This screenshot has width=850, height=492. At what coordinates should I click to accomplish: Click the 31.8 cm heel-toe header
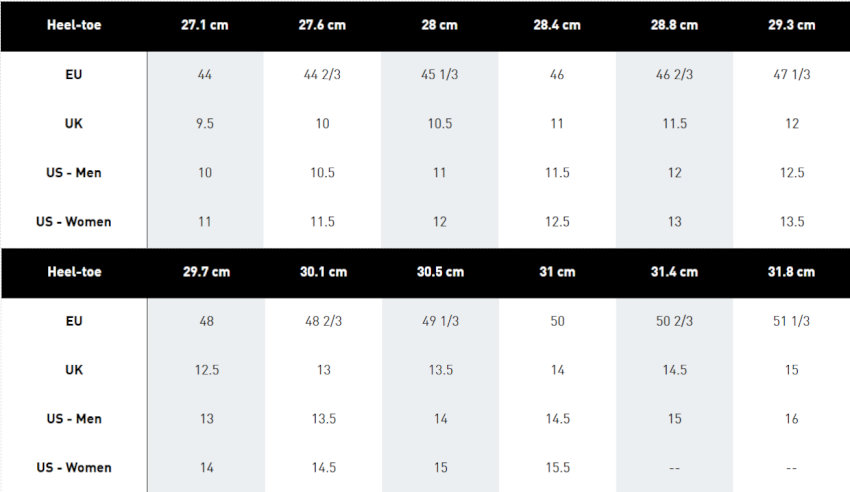click(791, 272)
